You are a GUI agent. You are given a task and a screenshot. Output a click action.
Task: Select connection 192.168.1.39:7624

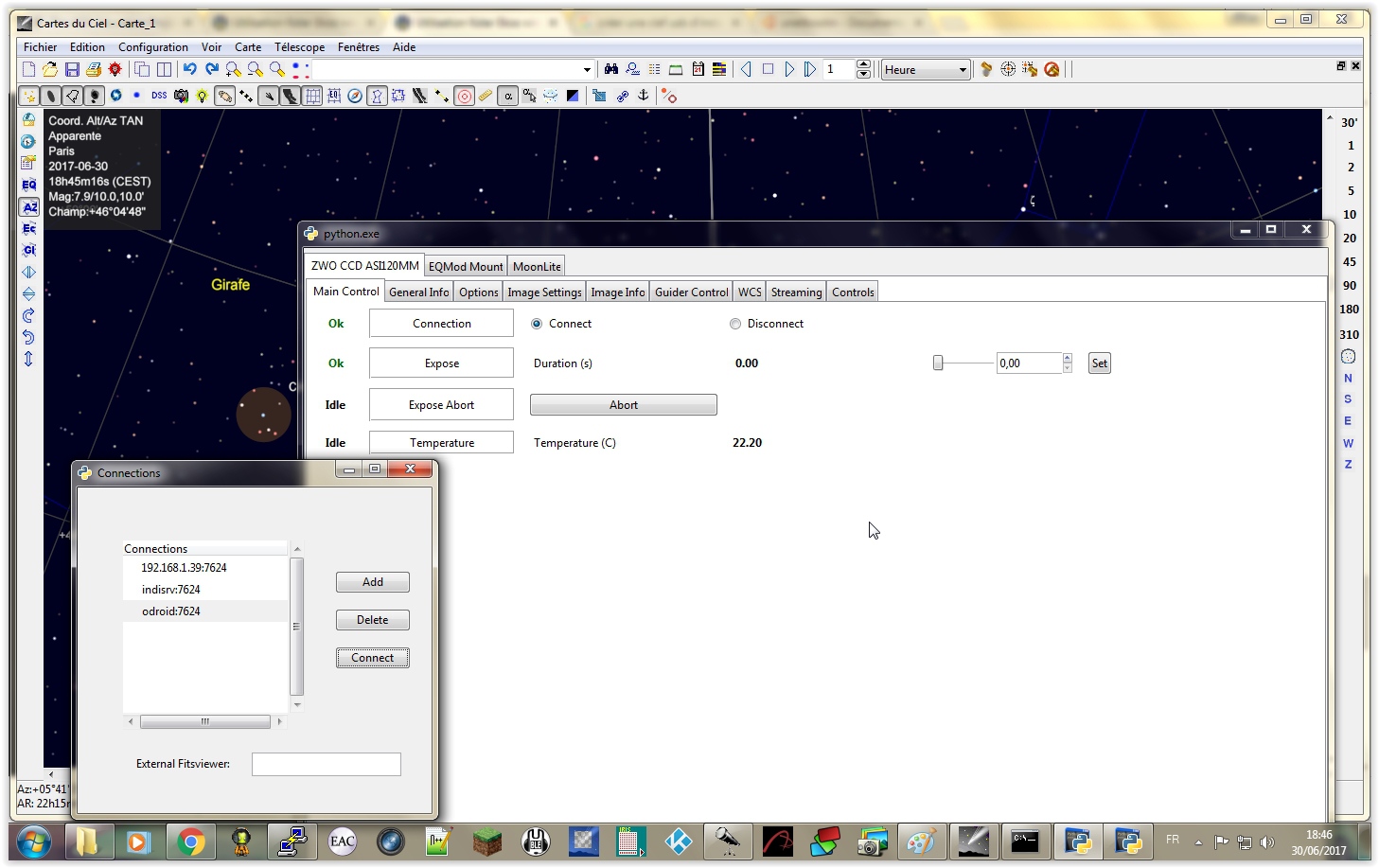pyautogui.click(x=205, y=568)
